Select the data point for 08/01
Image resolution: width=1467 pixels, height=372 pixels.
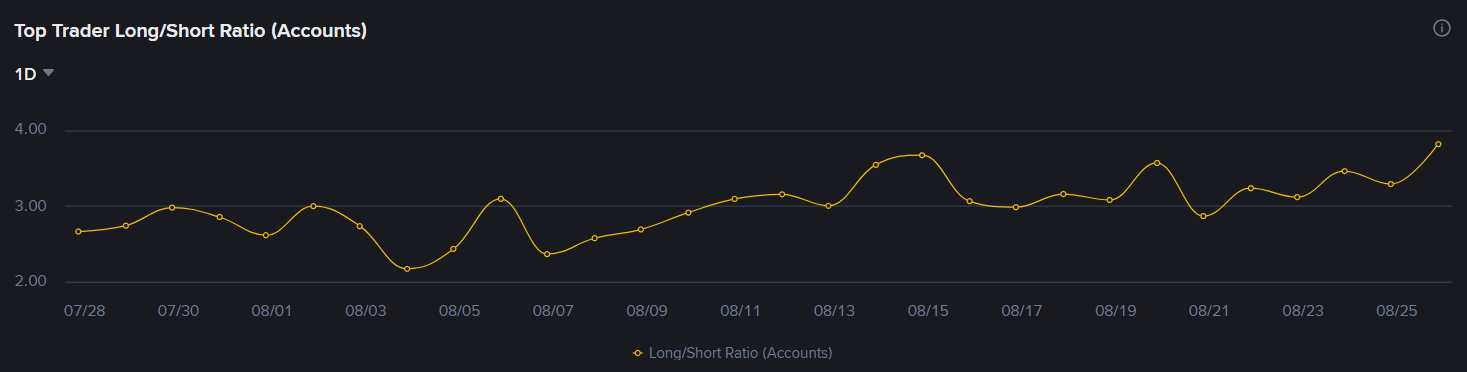coord(266,235)
